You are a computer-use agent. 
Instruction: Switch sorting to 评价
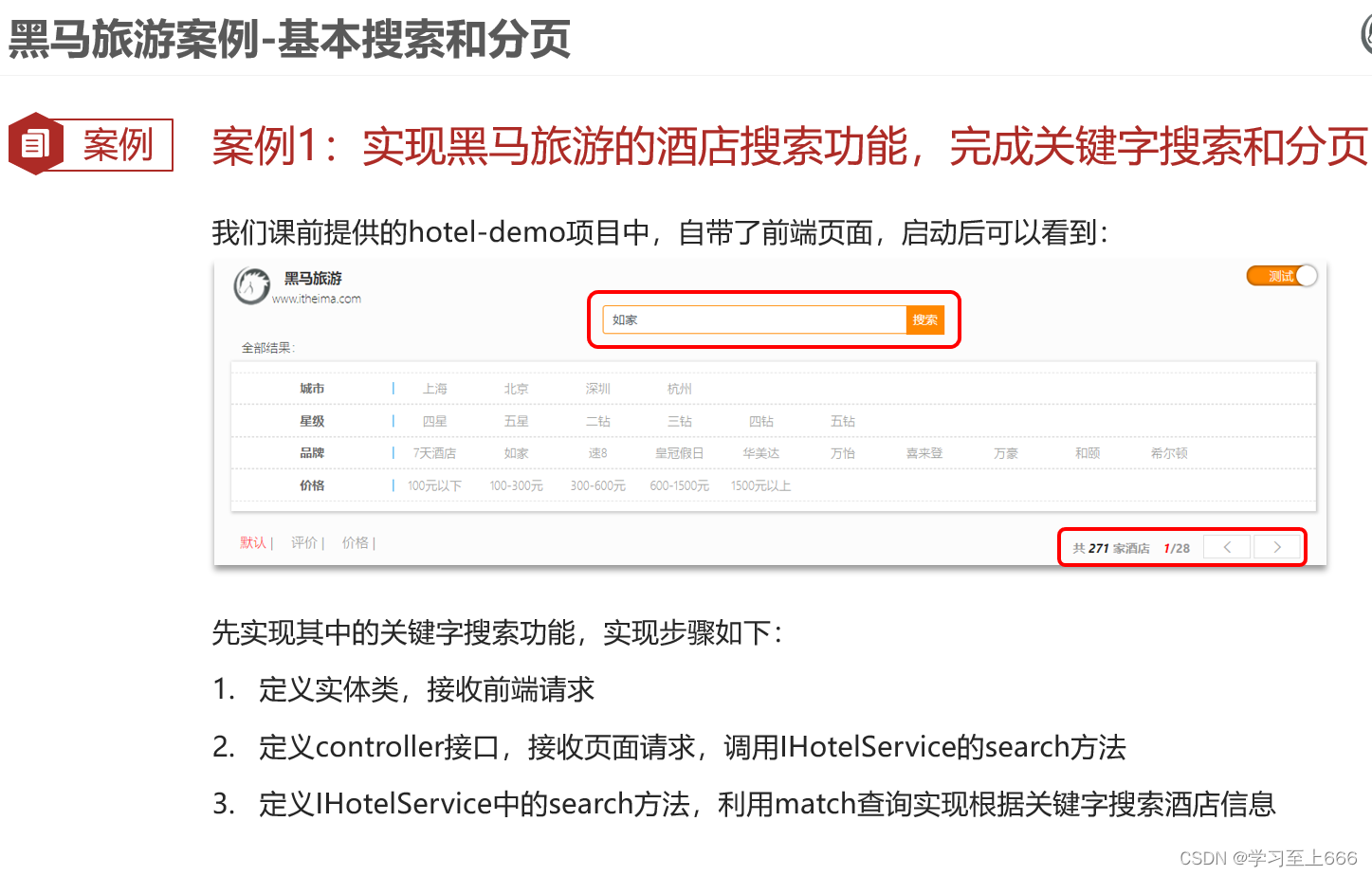coord(302,542)
